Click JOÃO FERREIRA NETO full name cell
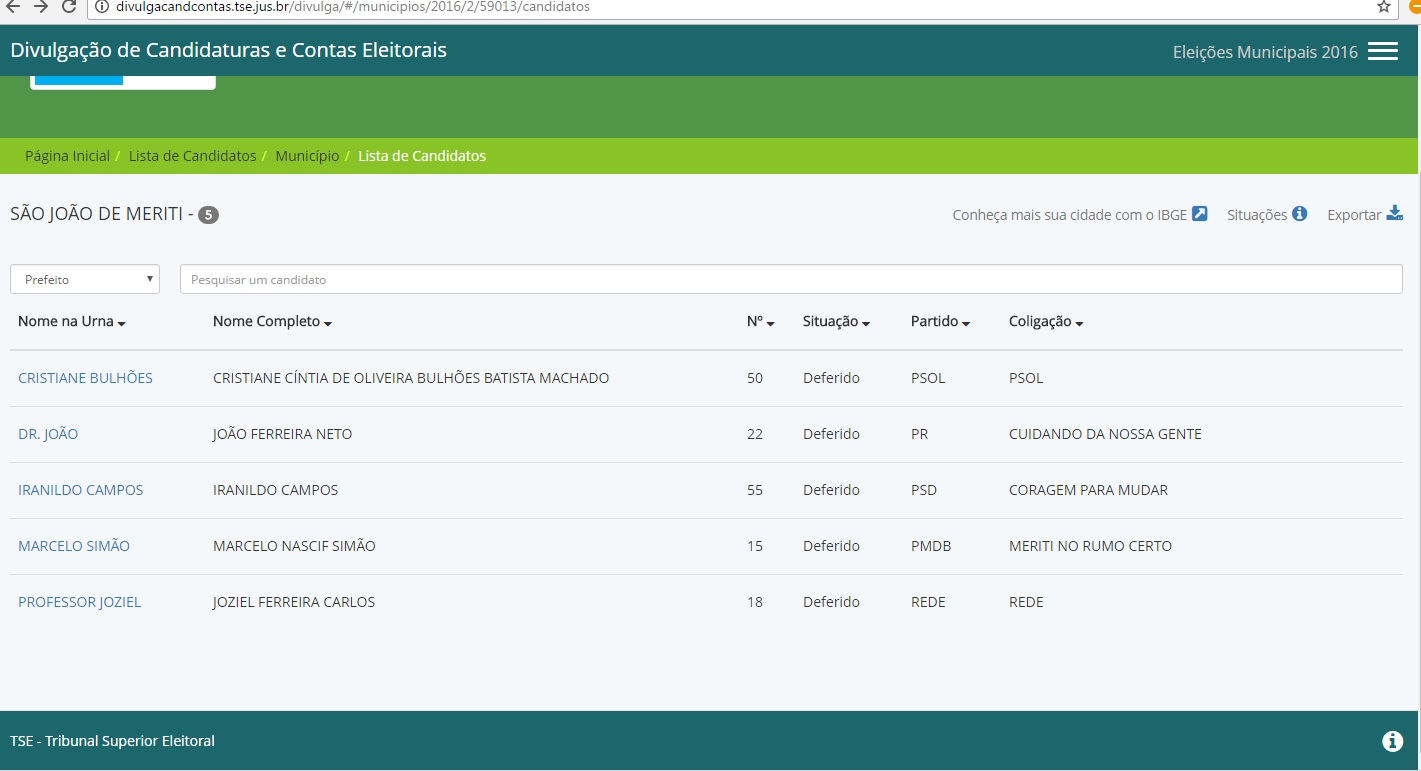 (283, 434)
